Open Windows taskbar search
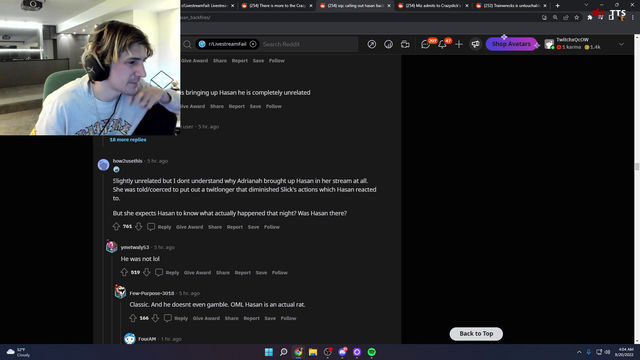 tap(283, 352)
